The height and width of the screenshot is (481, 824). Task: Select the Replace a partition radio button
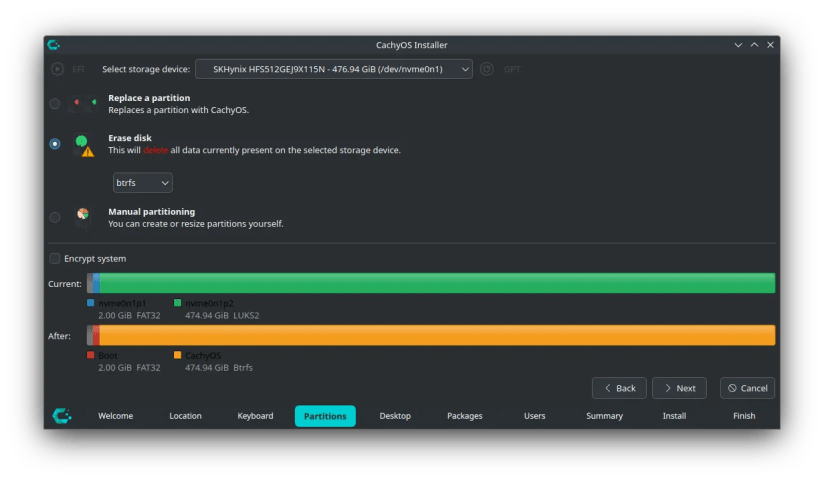pyautogui.click(x=55, y=104)
